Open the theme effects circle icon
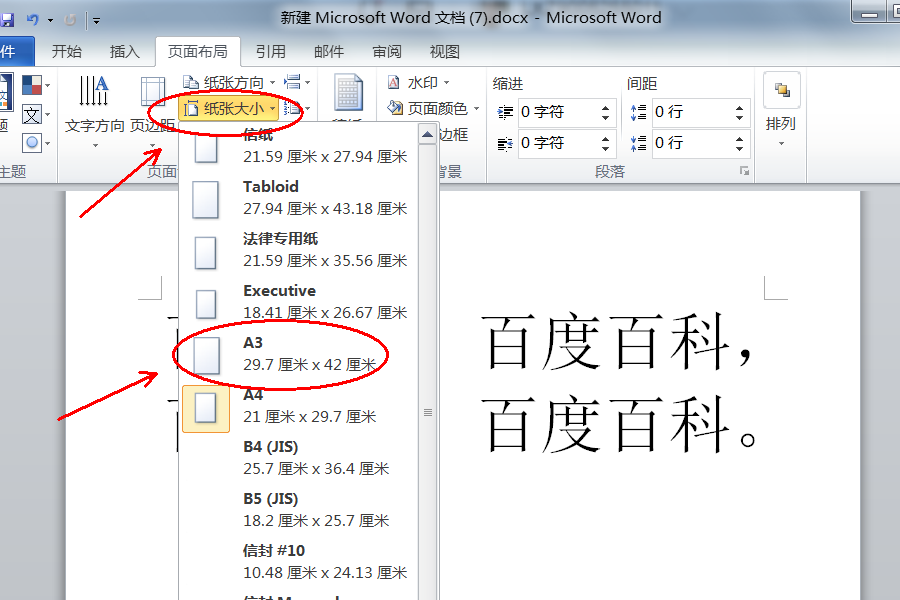This screenshot has height=600, width=900. 36,142
